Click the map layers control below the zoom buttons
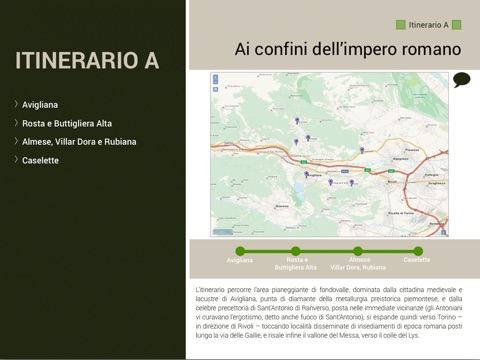480x360 pixels. pyautogui.click(x=216, y=89)
